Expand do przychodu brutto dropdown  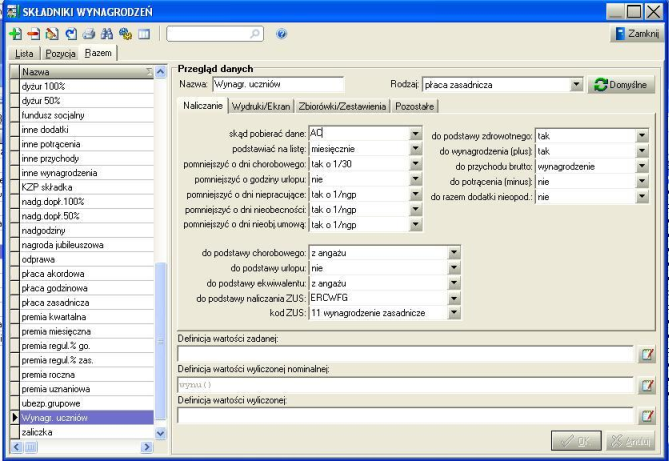point(642,166)
